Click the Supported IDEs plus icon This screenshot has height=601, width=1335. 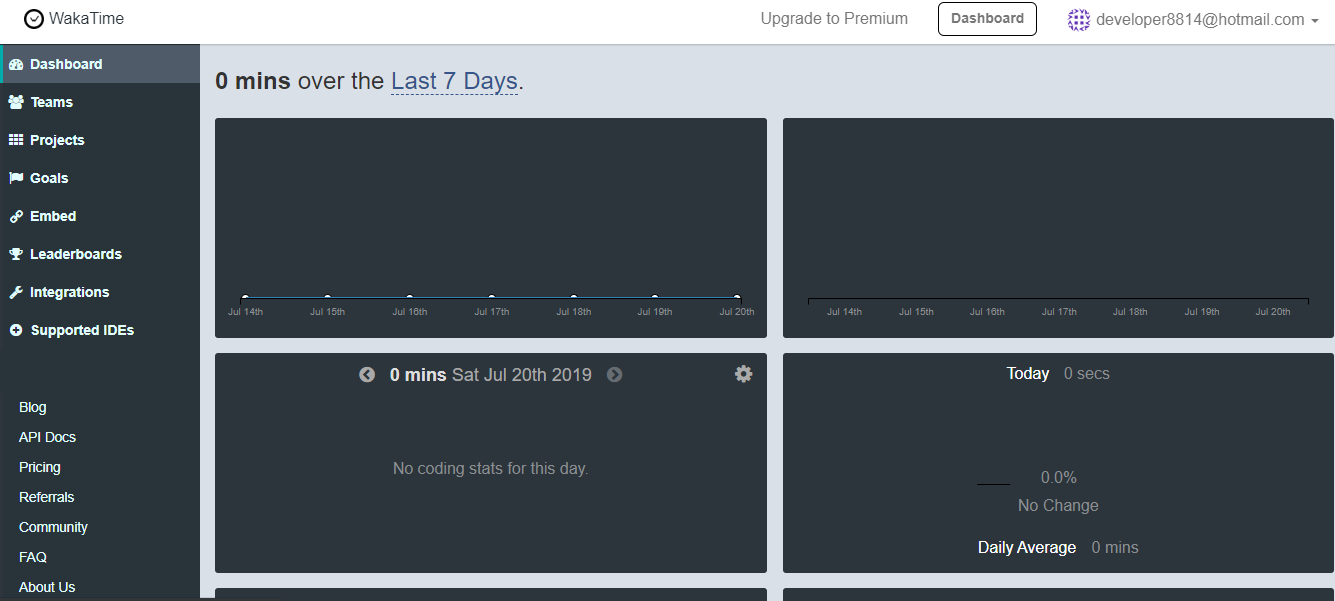tap(15, 329)
